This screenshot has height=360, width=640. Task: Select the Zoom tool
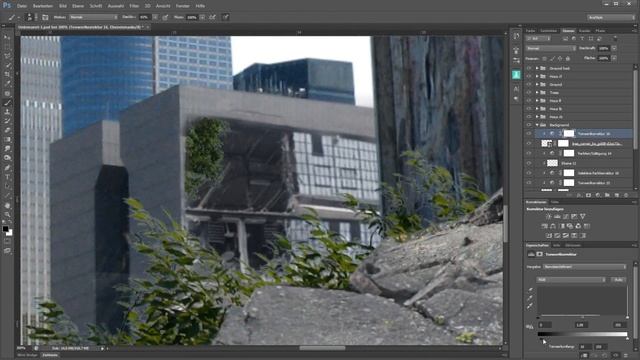(7, 215)
